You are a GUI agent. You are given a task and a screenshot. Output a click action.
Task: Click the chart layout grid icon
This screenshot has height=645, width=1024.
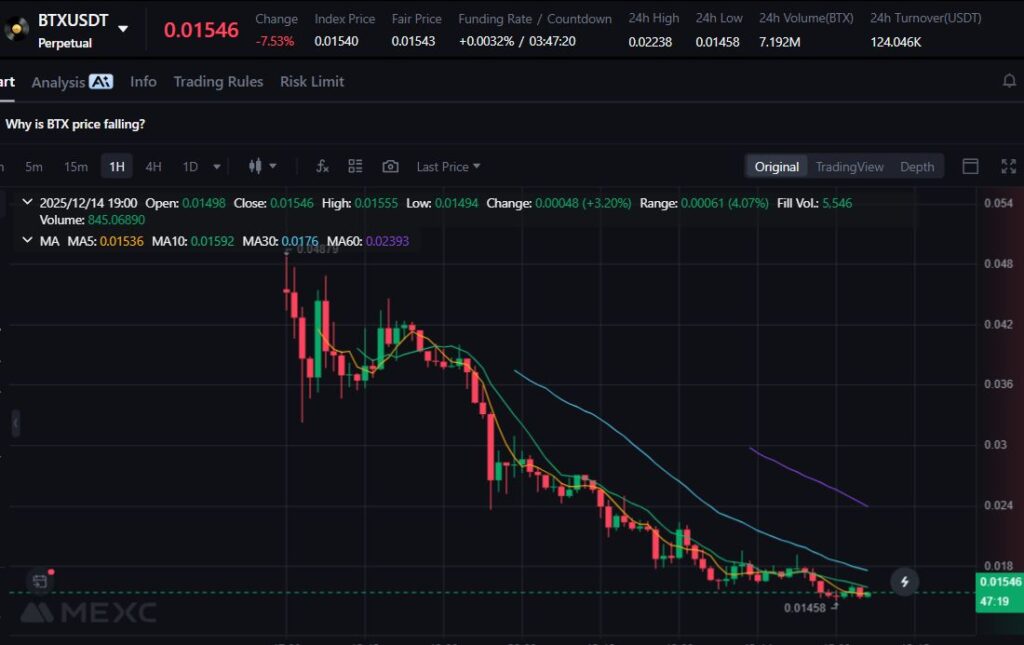point(355,167)
